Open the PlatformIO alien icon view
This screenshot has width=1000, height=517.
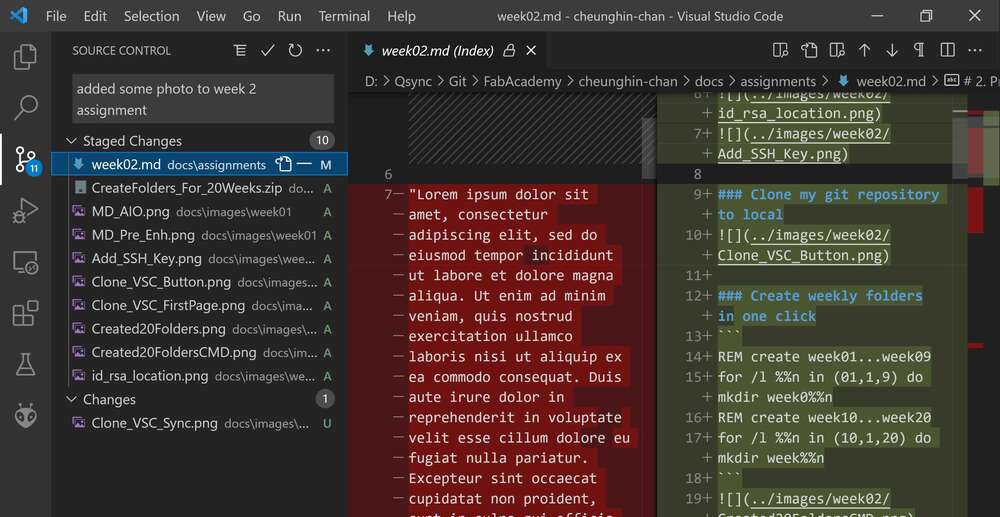(26, 415)
